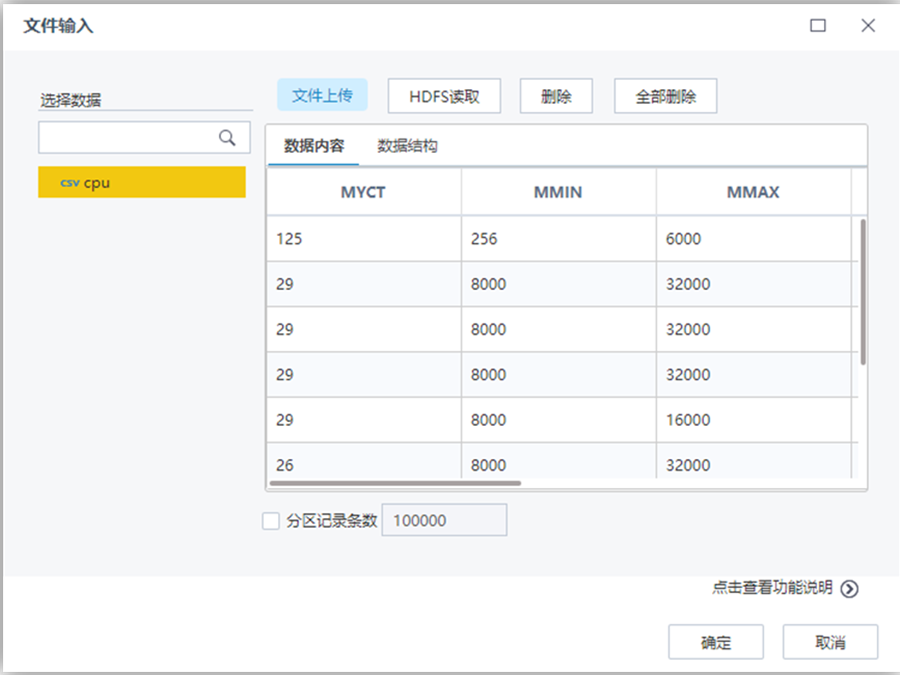The height and width of the screenshot is (675, 900).
Task: Click the 删除 delete action
Action: [556, 95]
